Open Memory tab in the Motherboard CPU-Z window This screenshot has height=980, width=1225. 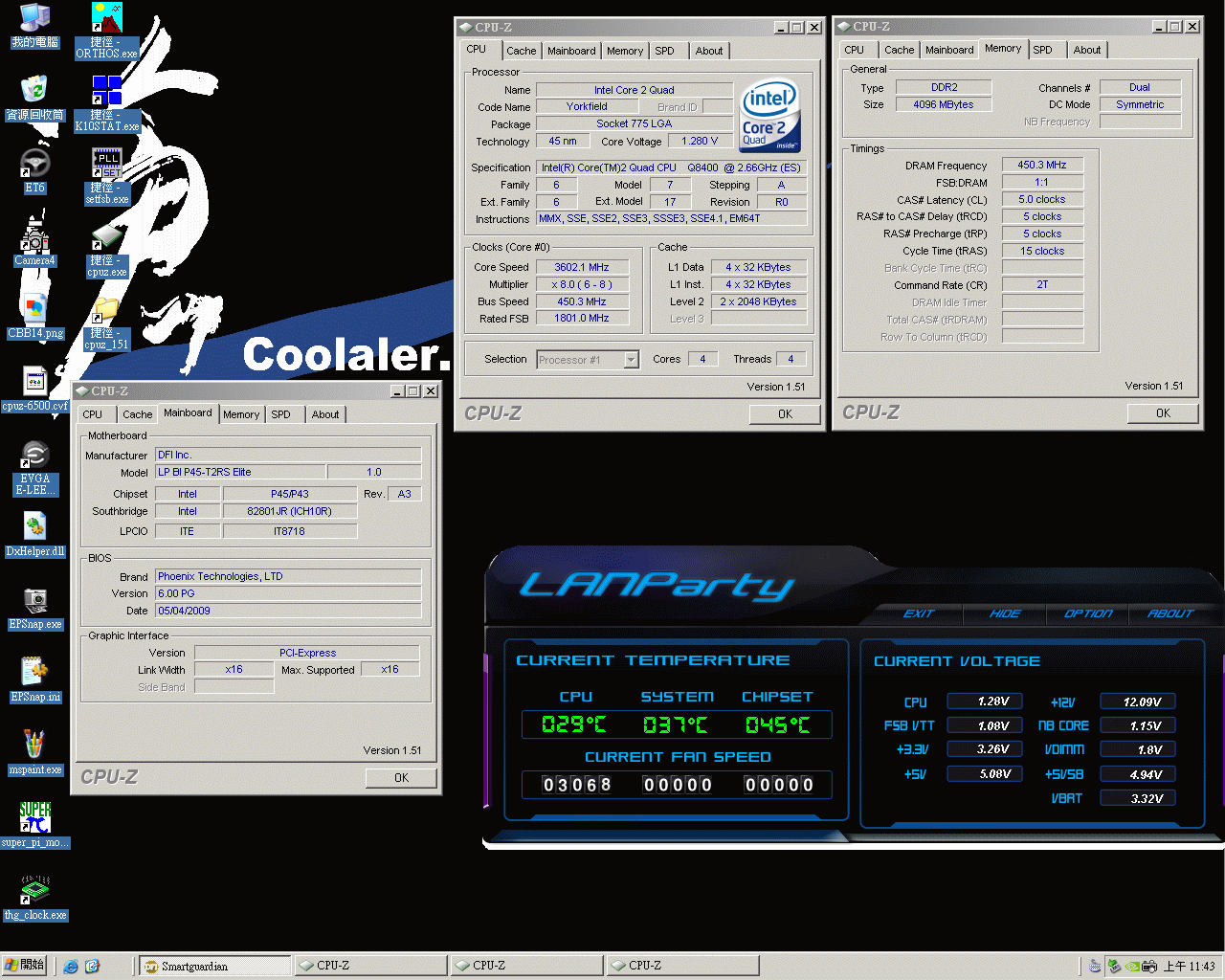[x=241, y=414]
